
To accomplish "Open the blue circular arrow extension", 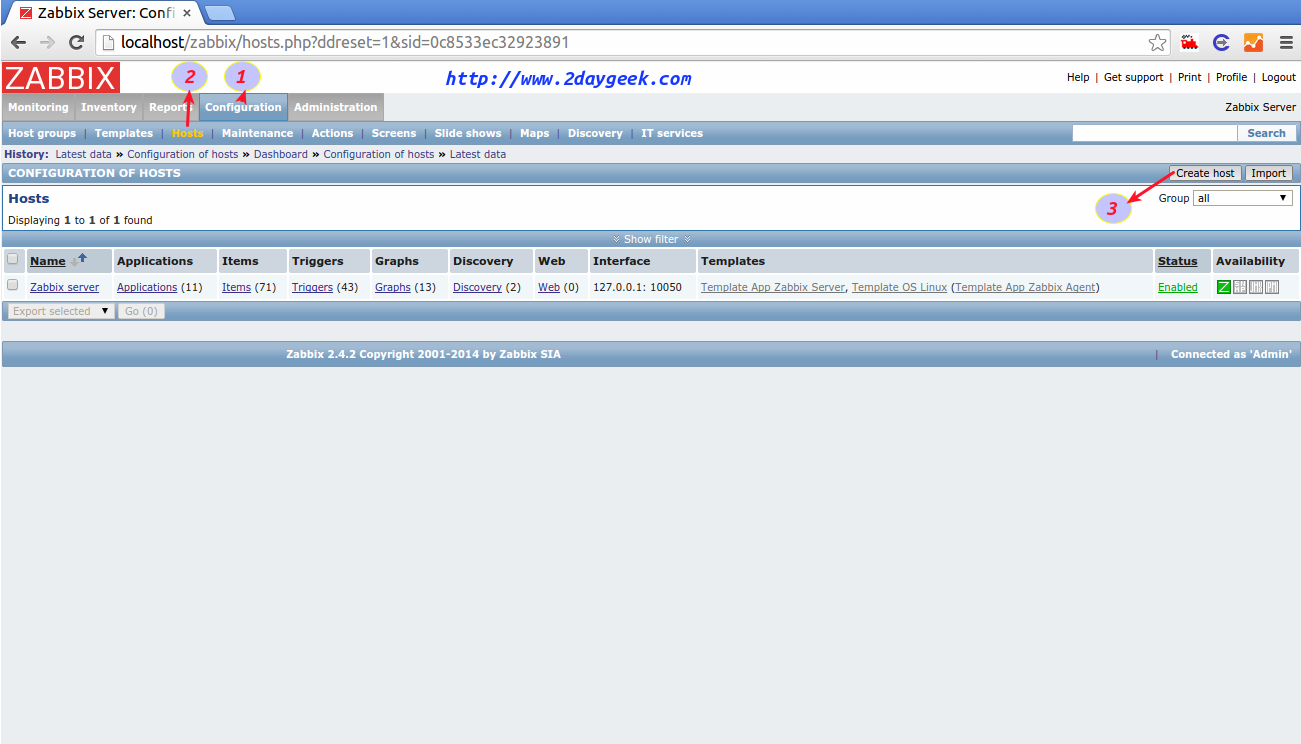I will pos(1221,43).
